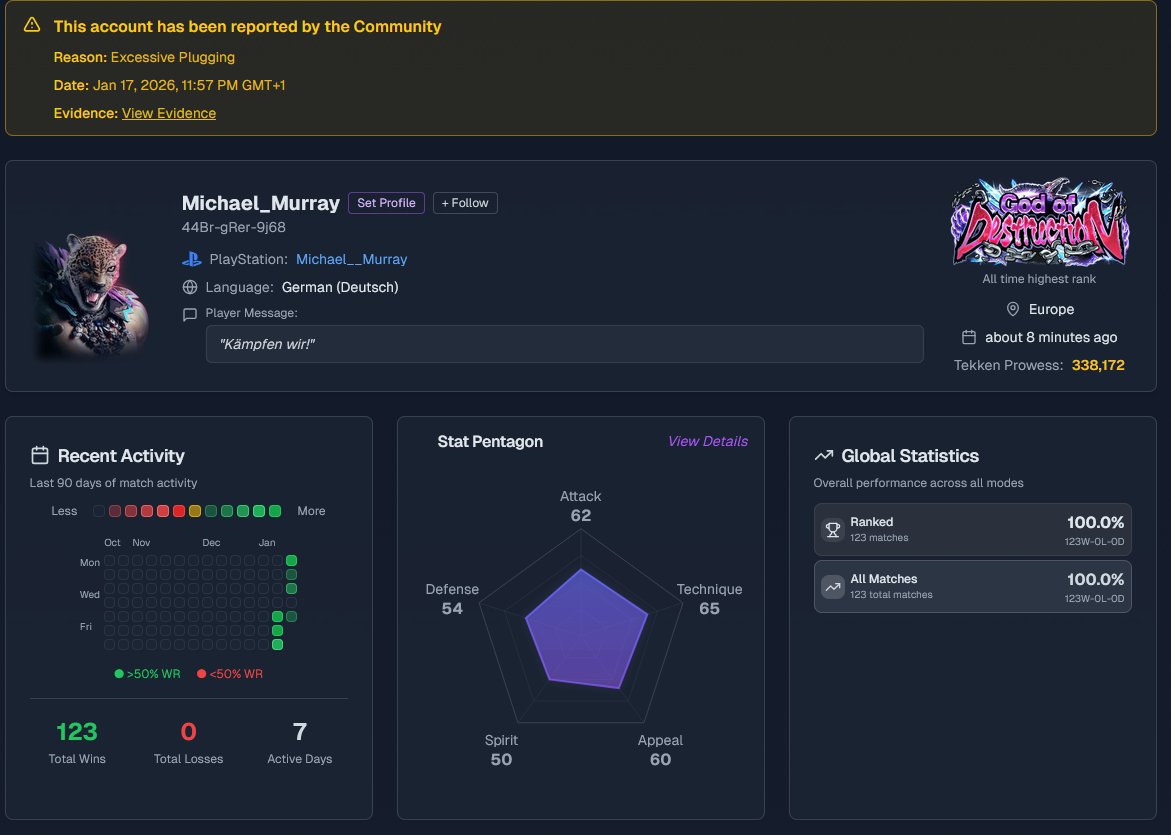The image size is (1171, 835).
Task: Click the 7 Active Days counter
Action: pos(299,742)
